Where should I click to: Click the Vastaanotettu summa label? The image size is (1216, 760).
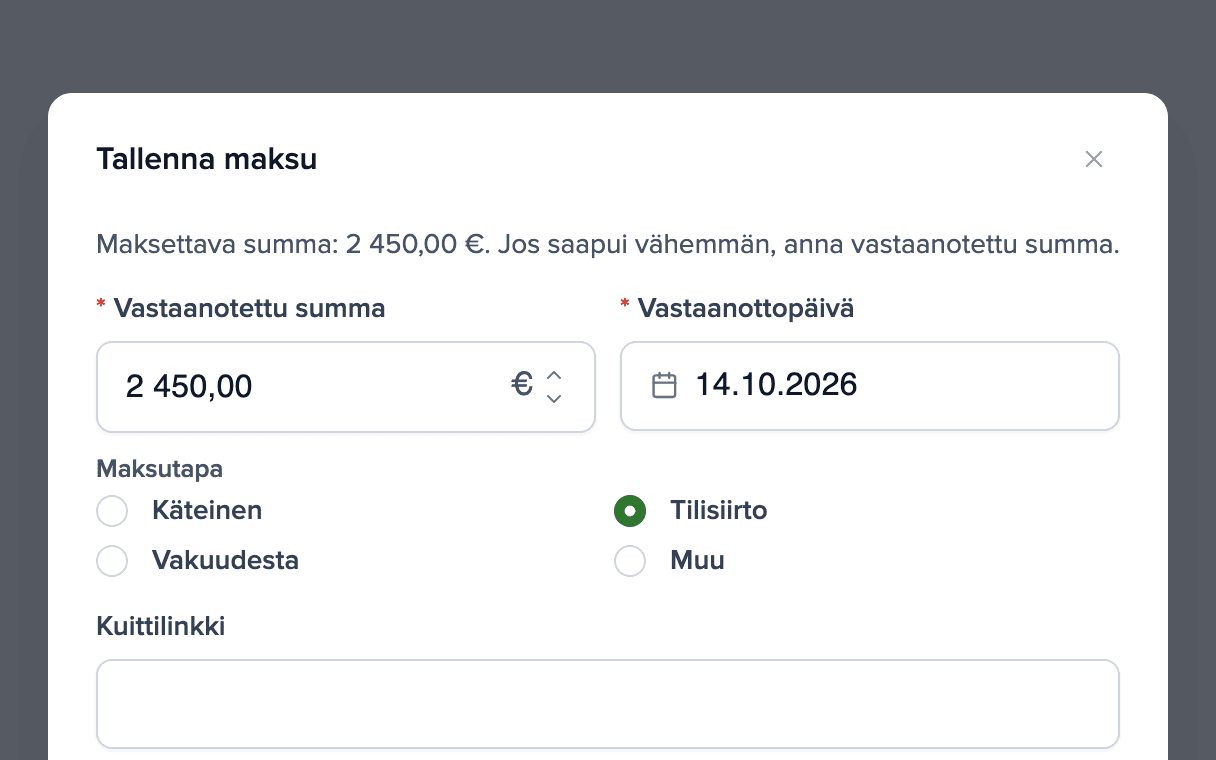tap(249, 308)
